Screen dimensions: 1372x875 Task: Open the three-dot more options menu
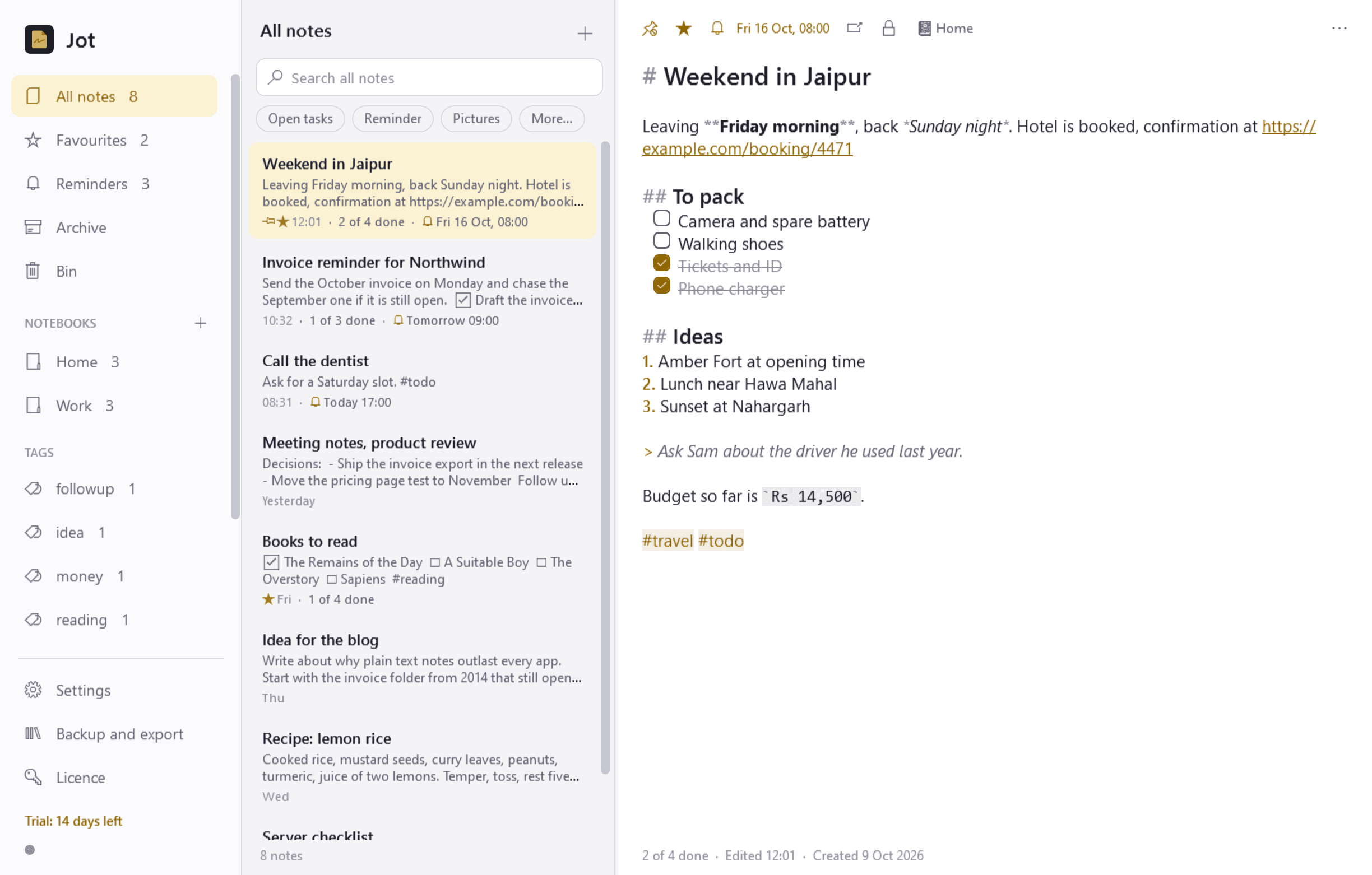tap(1339, 28)
